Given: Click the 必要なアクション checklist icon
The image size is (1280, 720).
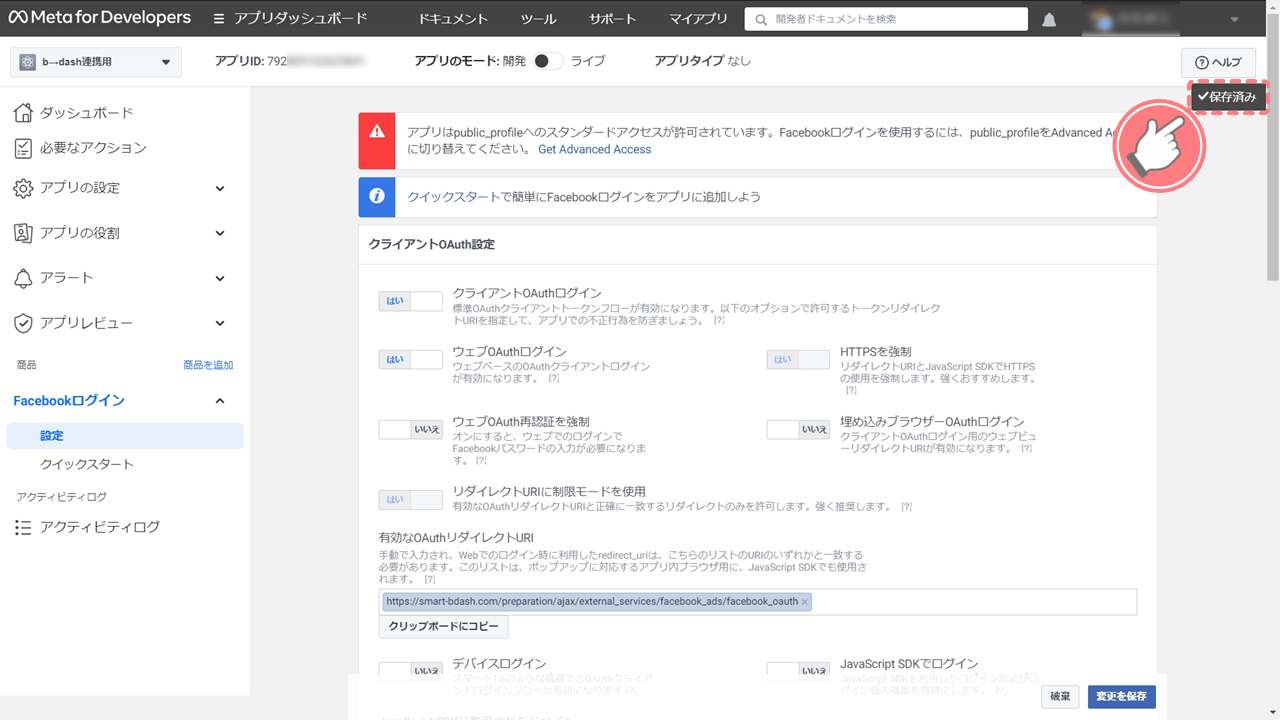Looking at the screenshot, I should pyautogui.click(x=23, y=148).
